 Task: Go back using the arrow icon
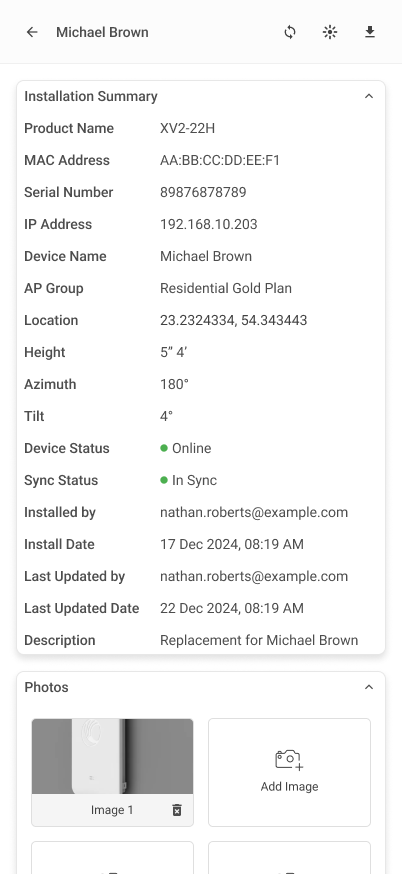tap(32, 32)
